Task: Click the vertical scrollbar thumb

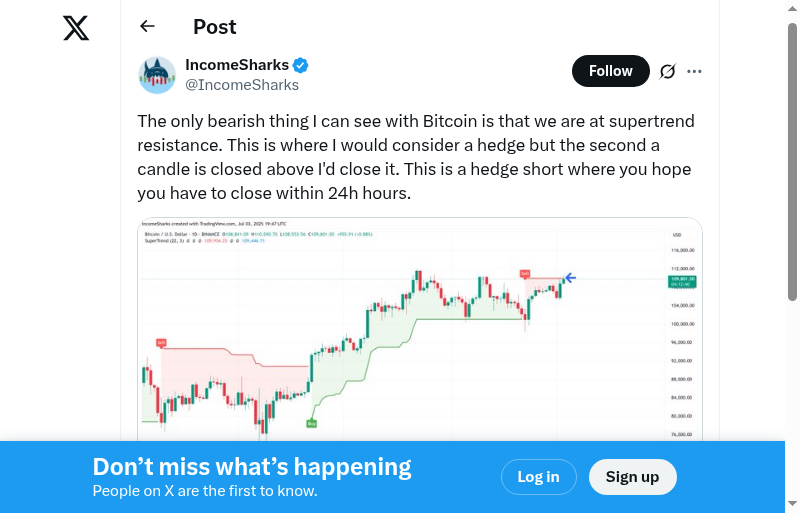Action: (793, 160)
